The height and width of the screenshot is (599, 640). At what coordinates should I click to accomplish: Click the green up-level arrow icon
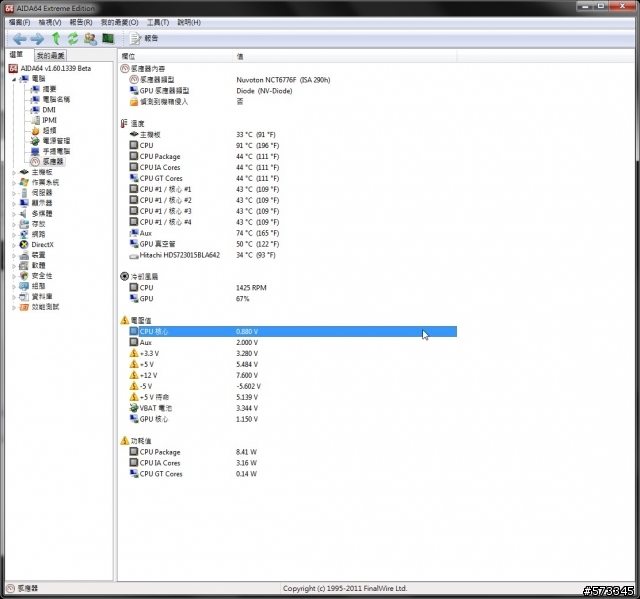[x=56, y=38]
